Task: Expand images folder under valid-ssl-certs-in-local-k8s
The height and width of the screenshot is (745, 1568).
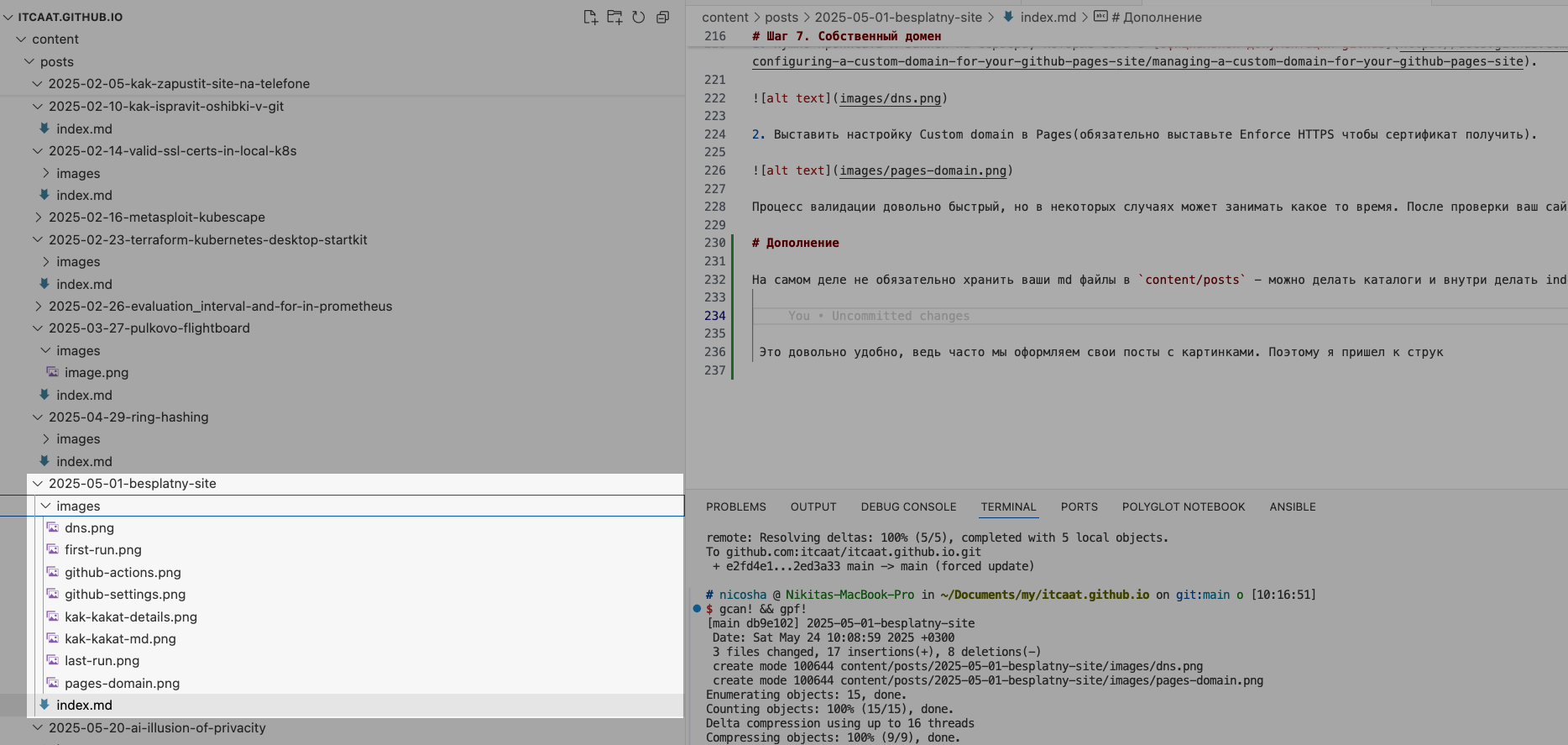Action: pyautogui.click(x=45, y=173)
